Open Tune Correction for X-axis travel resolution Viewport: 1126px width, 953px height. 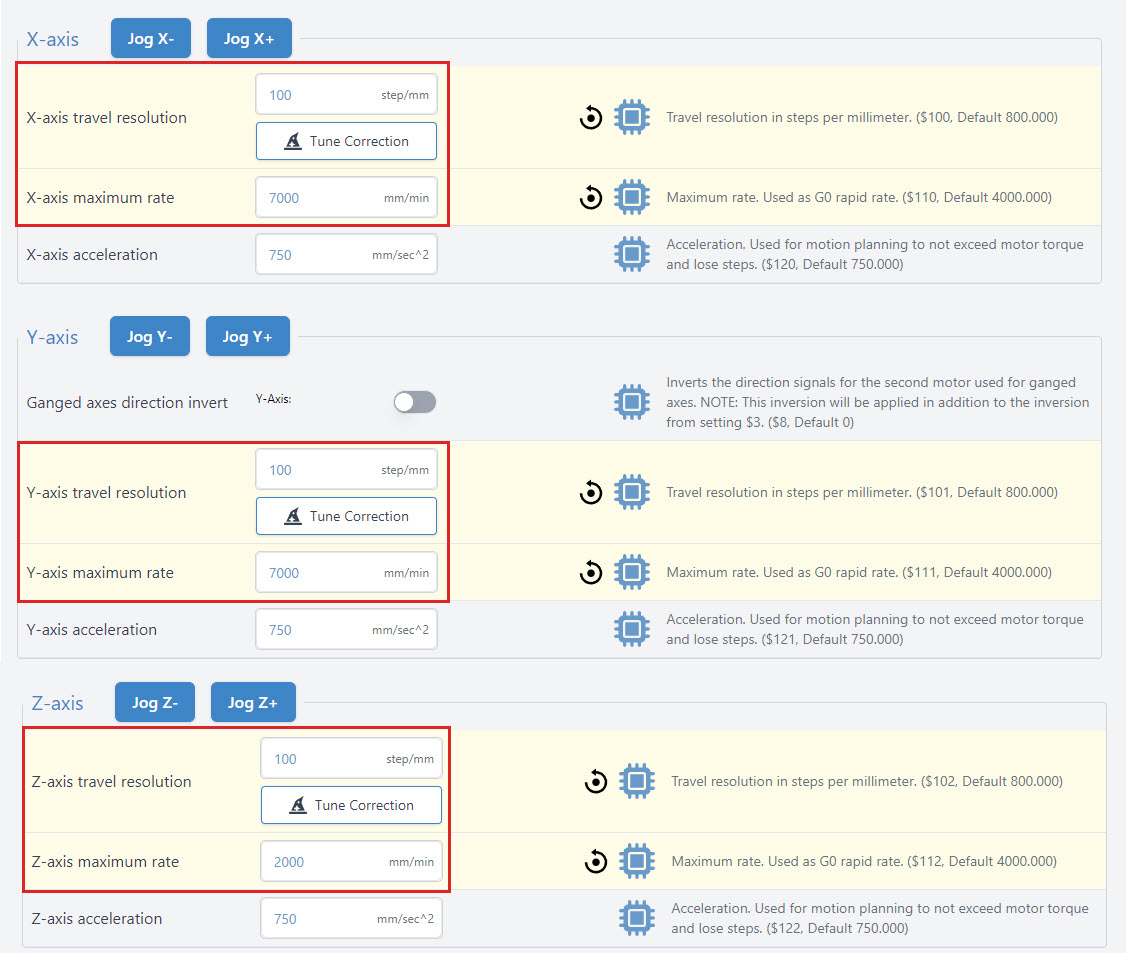[x=346, y=141]
